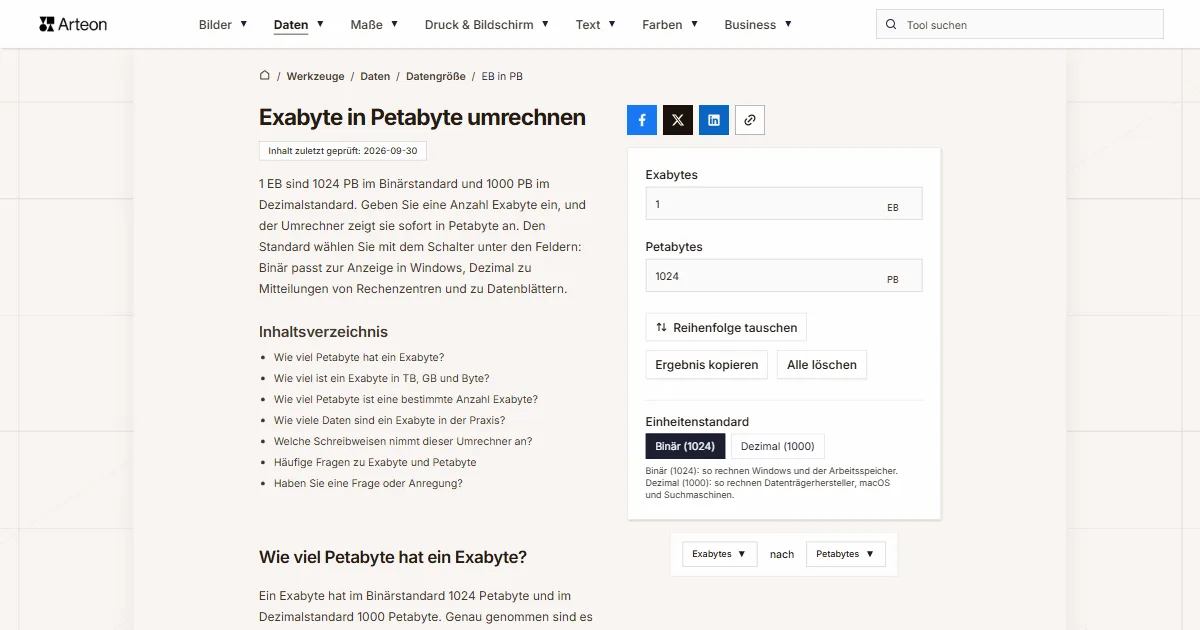The height and width of the screenshot is (630, 1200).
Task: Swap order with Reihenfolge tauschen
Action: 726,327
